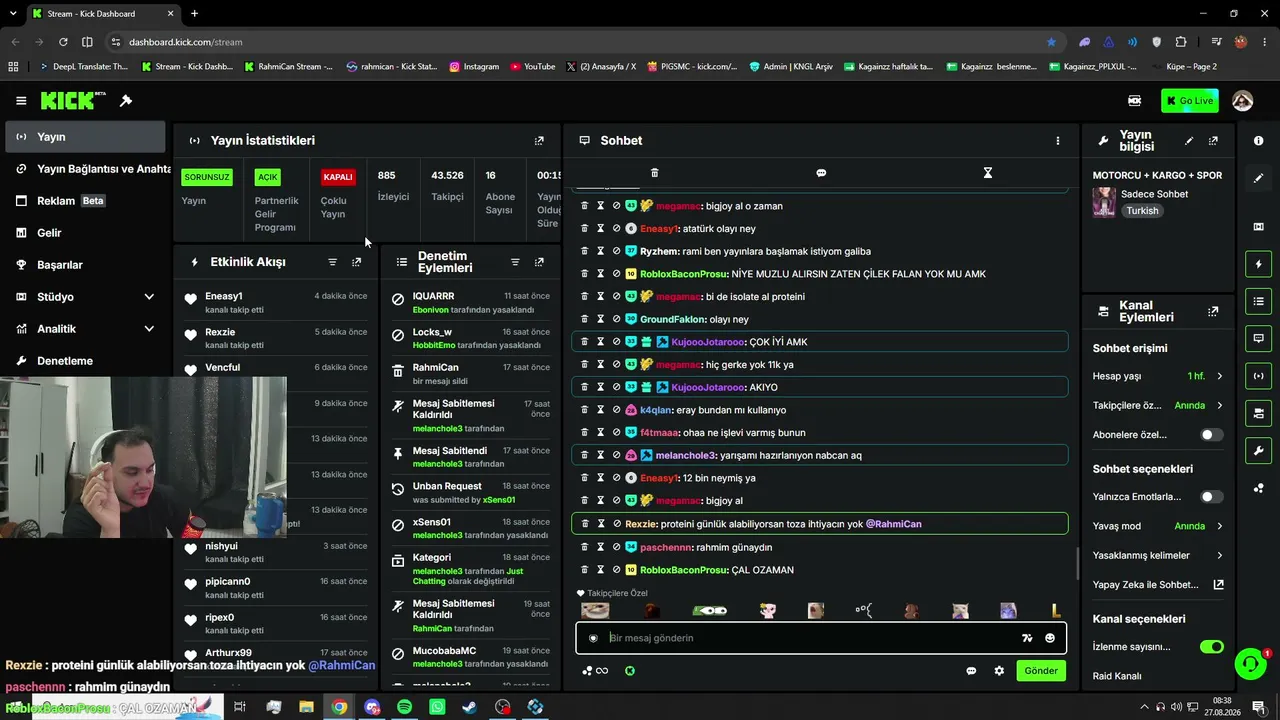
Task: Open chat settings gear icon
Action: pyautogui.click(x=999, y=671)
